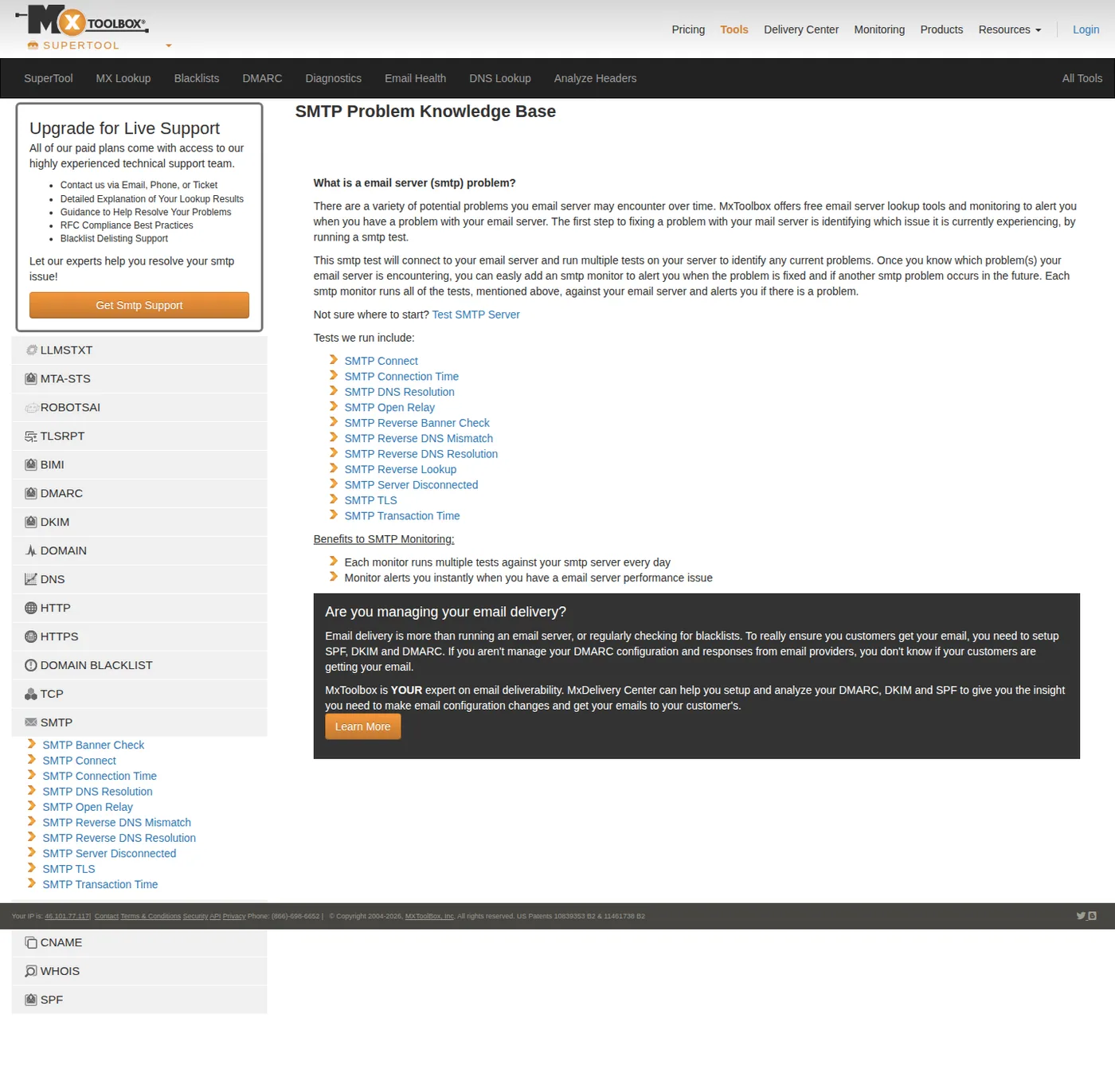Click the Learn More button
The width and height of the screenshot is (1115, 1092).
(362, 726)
